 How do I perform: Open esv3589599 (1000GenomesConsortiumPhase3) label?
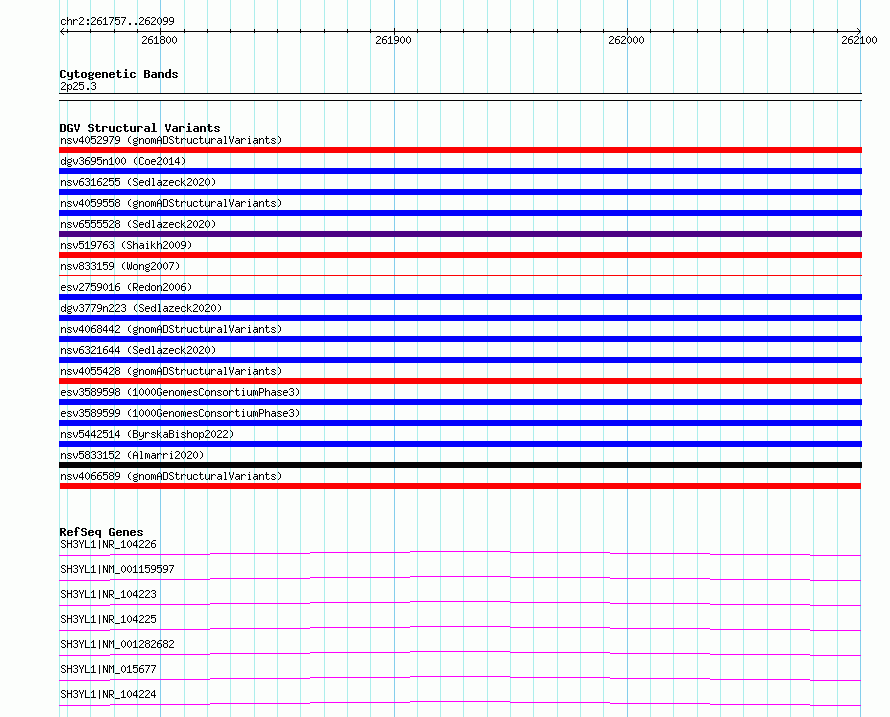click(180, 413)
